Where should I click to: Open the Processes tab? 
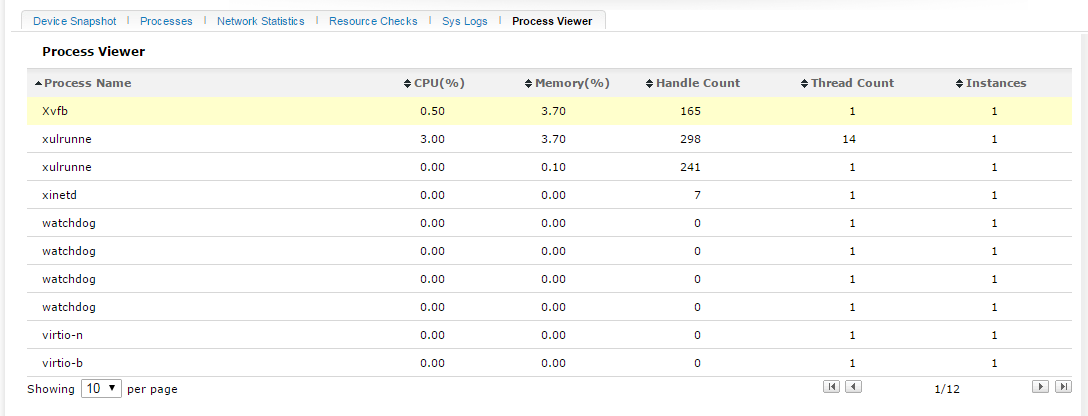coord(166,21)
